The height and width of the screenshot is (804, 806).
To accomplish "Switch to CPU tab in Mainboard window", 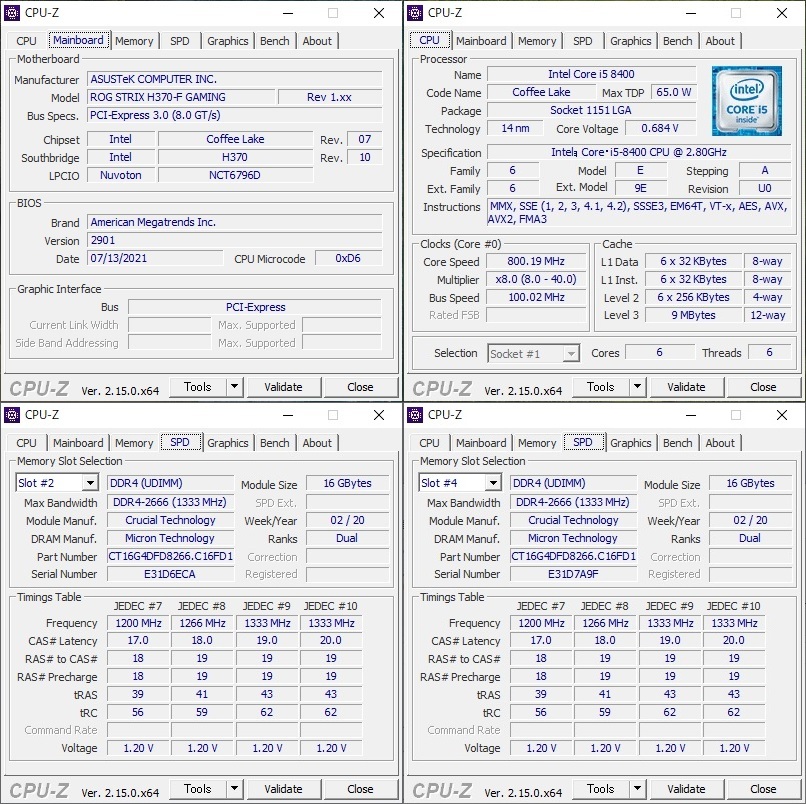I will tap(26, 41).
